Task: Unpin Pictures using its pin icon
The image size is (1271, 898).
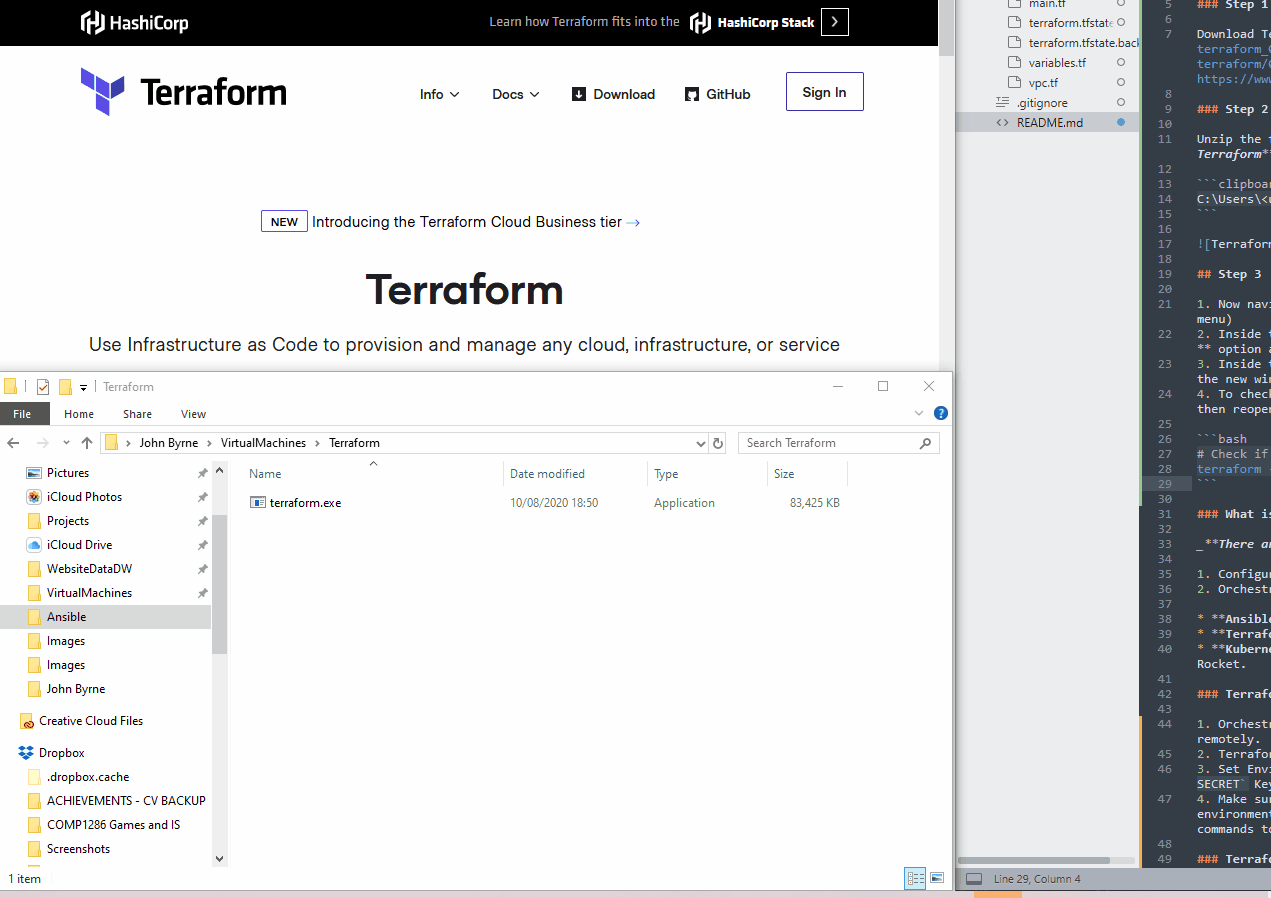Action: pyautogui.click(x=202, y=473)
